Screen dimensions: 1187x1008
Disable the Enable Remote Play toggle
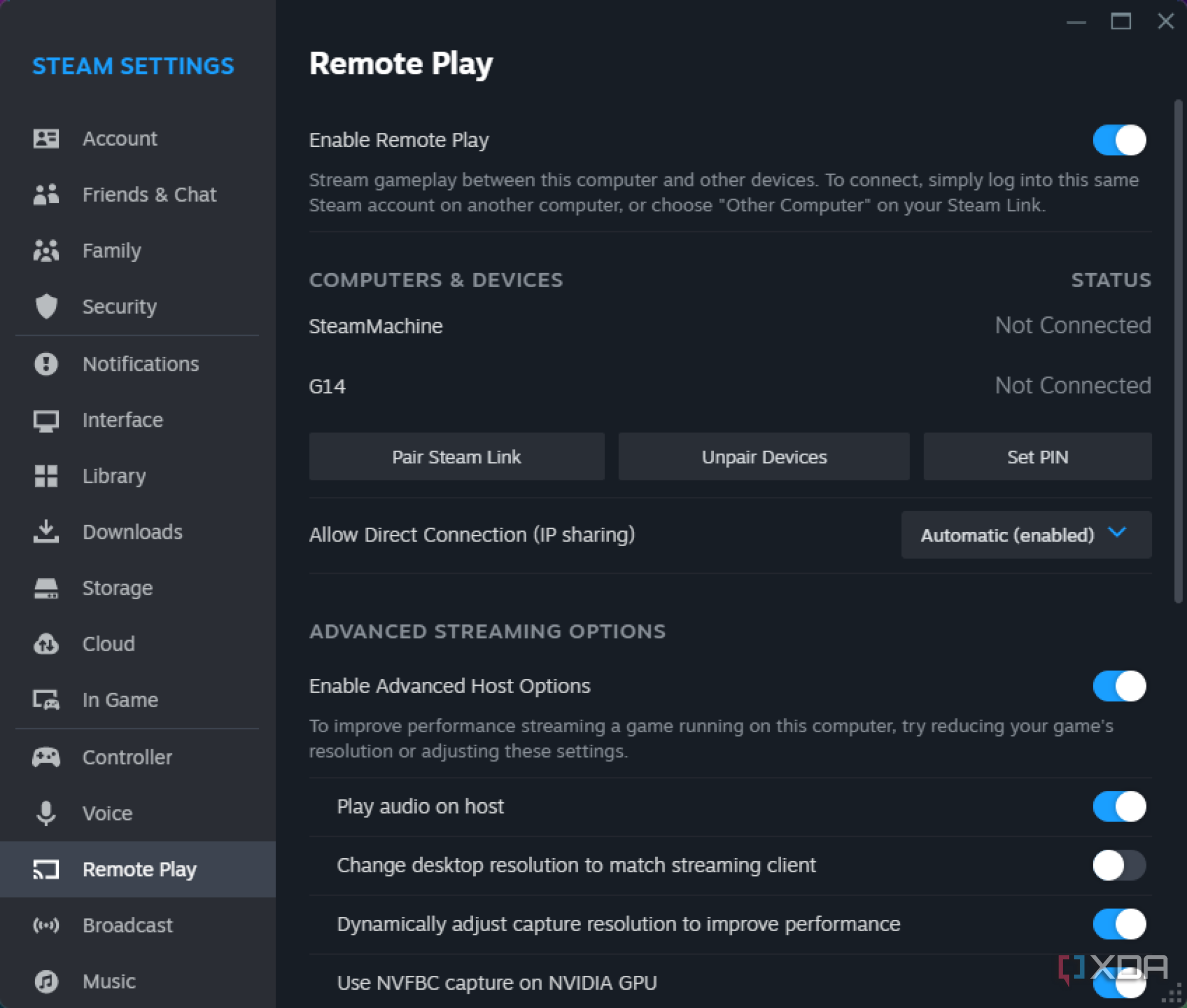1119,140
